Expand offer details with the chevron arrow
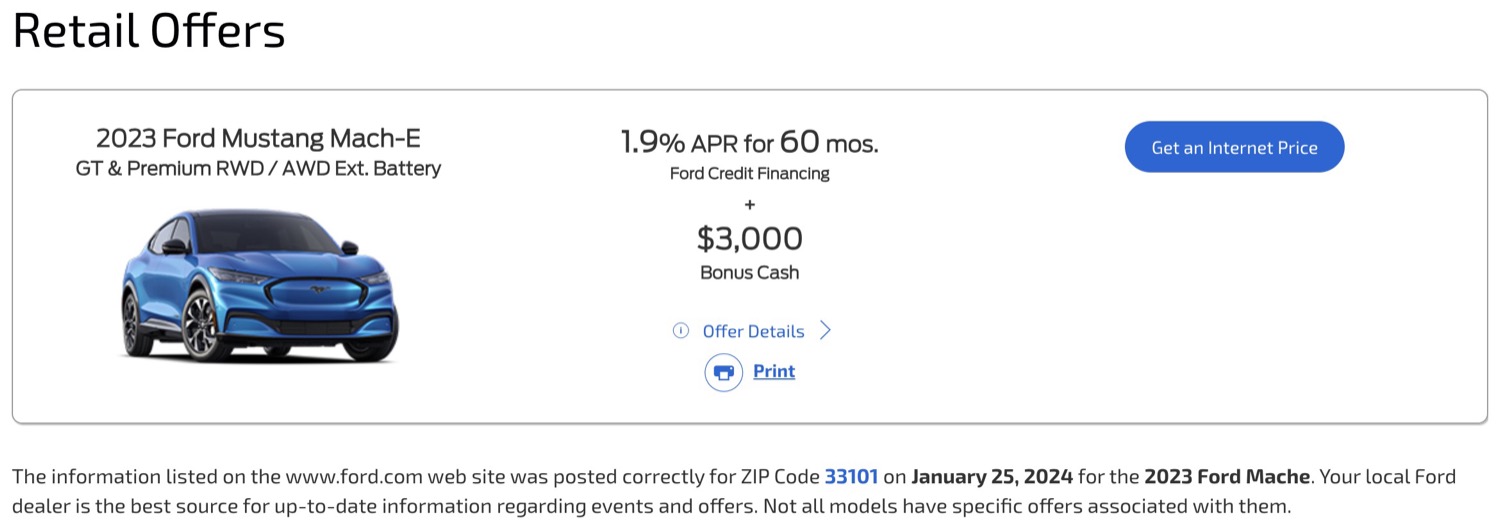1500x529 pixels. point(825,331)
